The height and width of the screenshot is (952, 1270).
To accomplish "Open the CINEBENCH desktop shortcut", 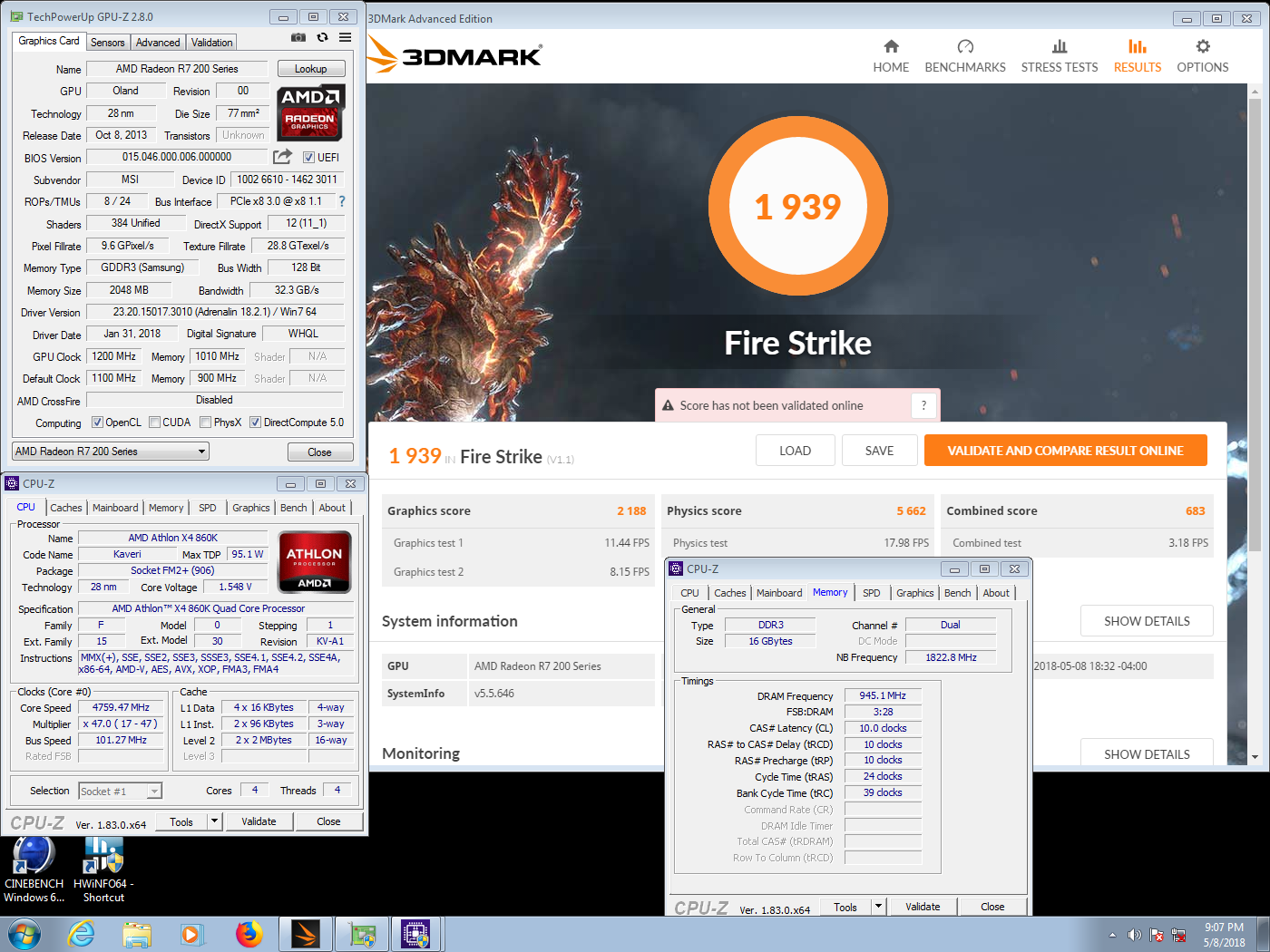I will 34,869.
